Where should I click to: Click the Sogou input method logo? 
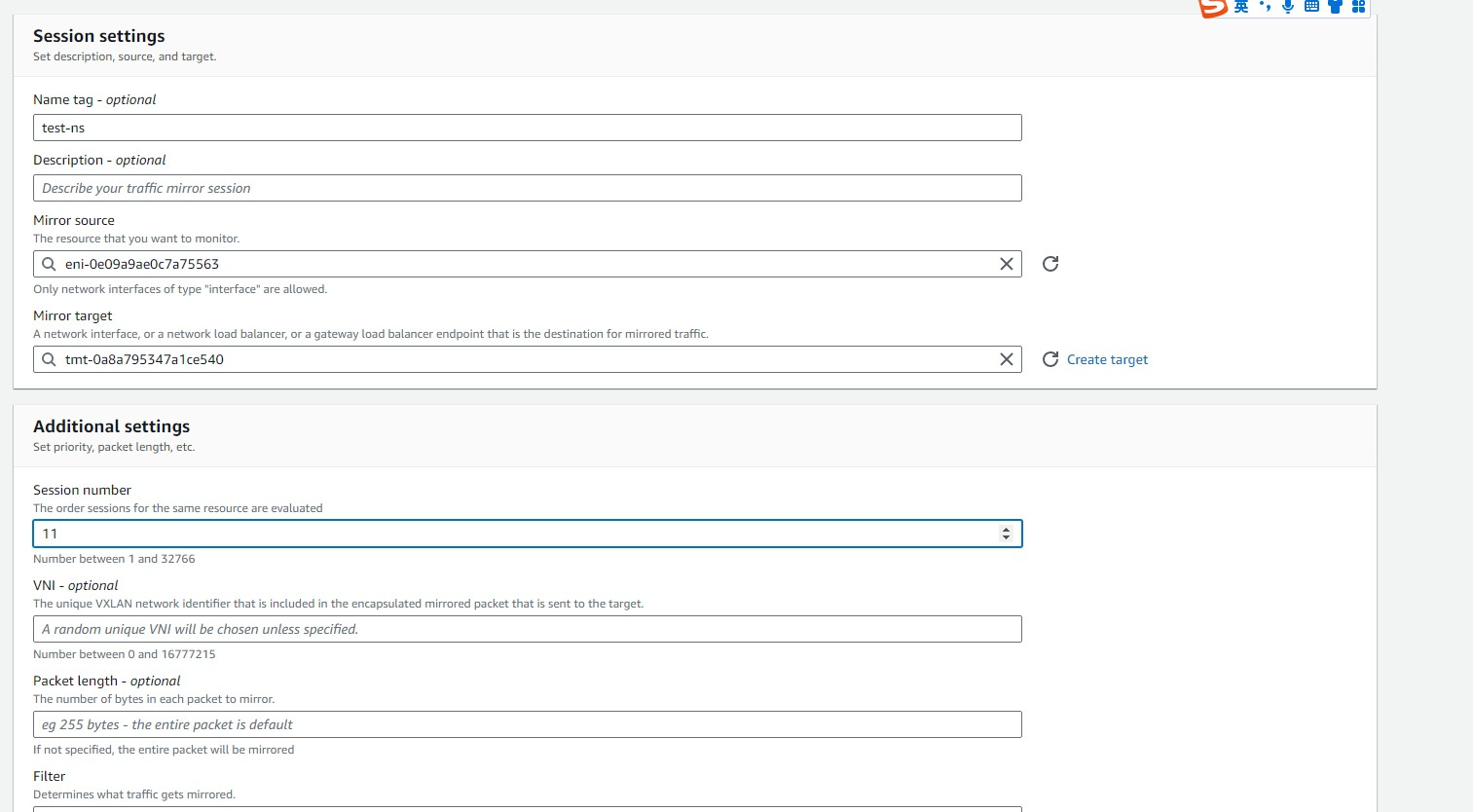click(x=1212, y=8)
